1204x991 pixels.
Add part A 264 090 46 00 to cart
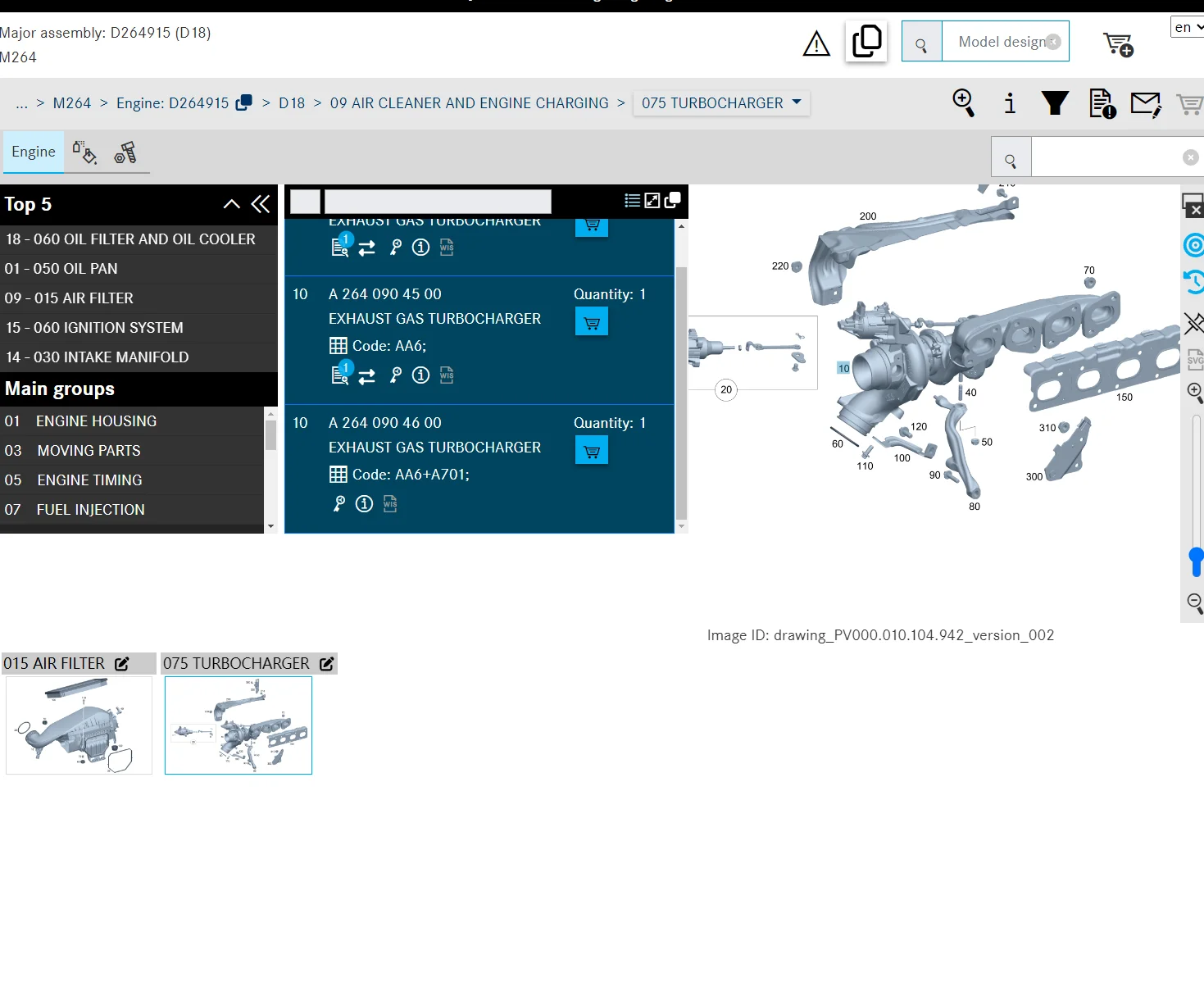pos(592,452)
